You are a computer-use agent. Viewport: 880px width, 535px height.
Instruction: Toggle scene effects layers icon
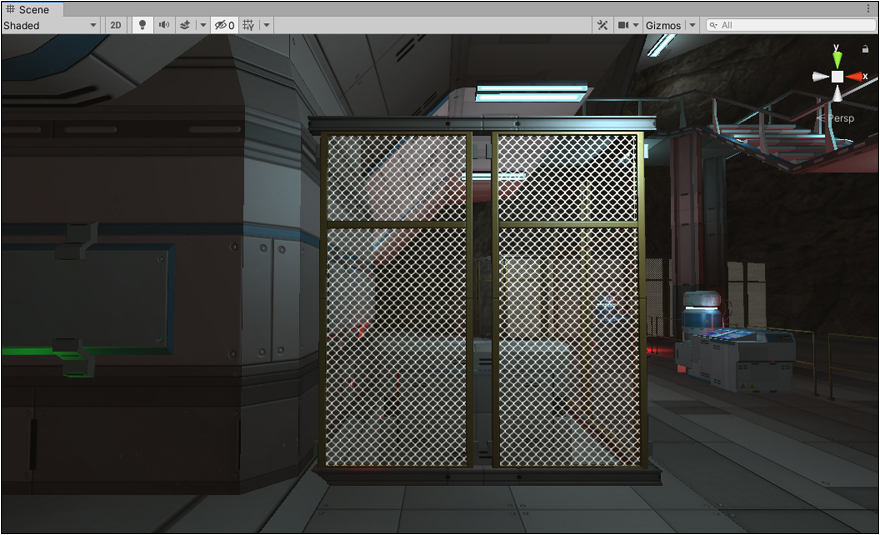click(185, 25)
